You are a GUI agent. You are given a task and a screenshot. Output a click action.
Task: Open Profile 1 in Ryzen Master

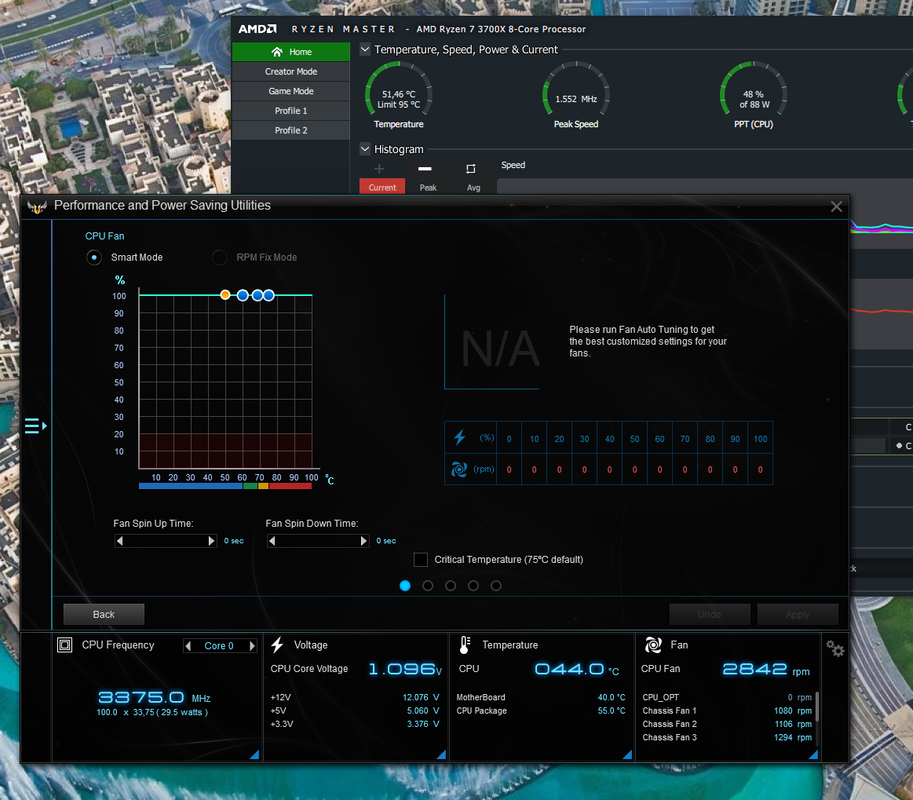291,111
